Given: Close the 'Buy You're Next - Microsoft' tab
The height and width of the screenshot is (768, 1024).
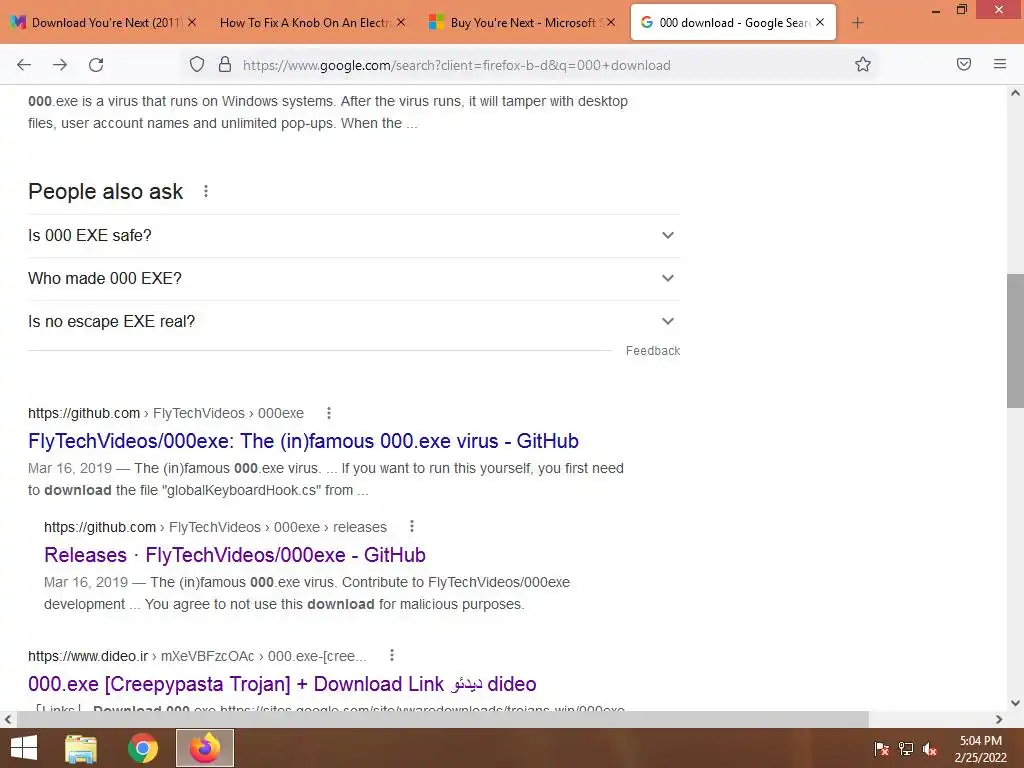Looking at the screenshot, I should 611,22.
